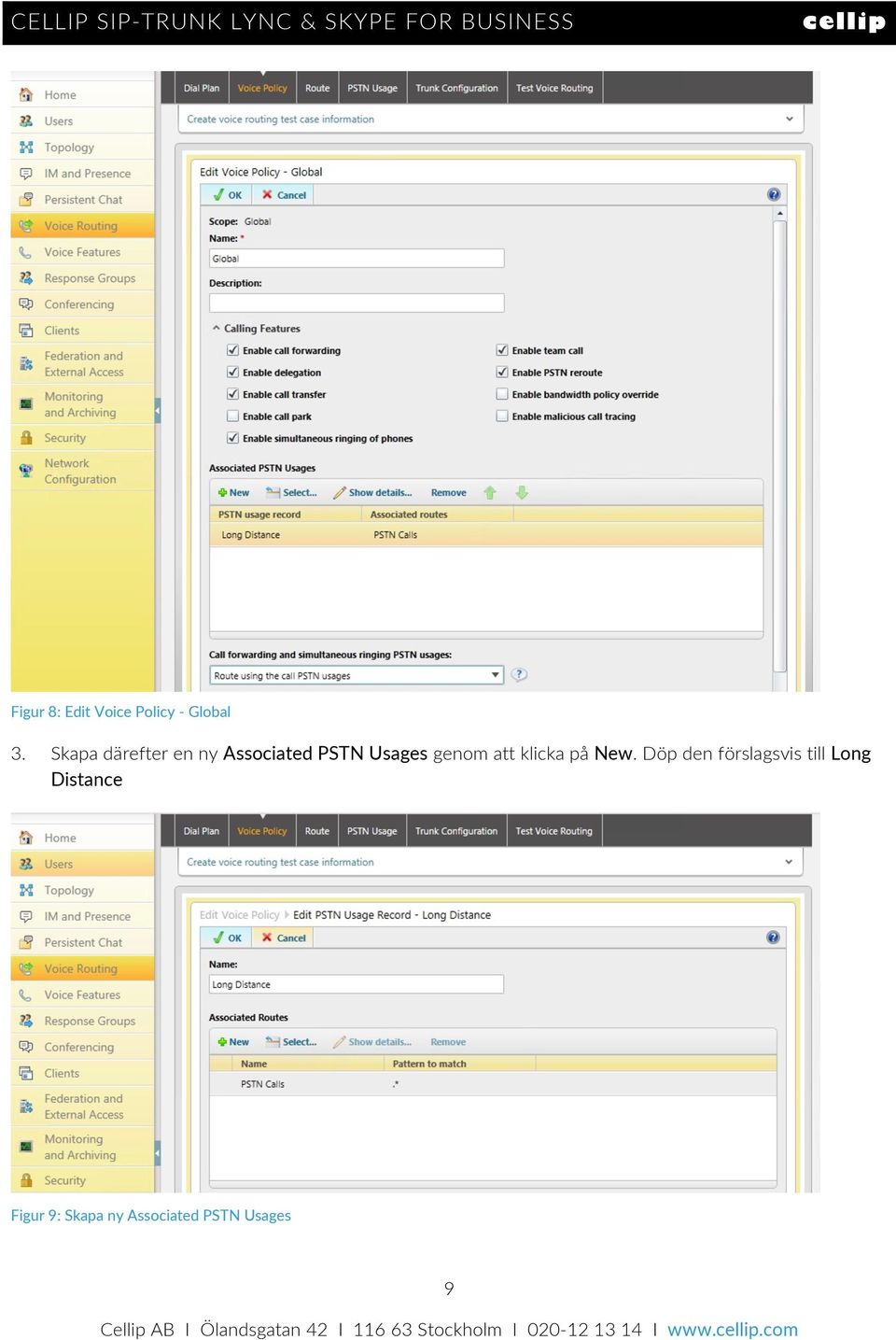The width and height of the screenshot is (896, 1340).
Task: Switch to the PSTN Usage tab in Figure 8
Action: 372,88
